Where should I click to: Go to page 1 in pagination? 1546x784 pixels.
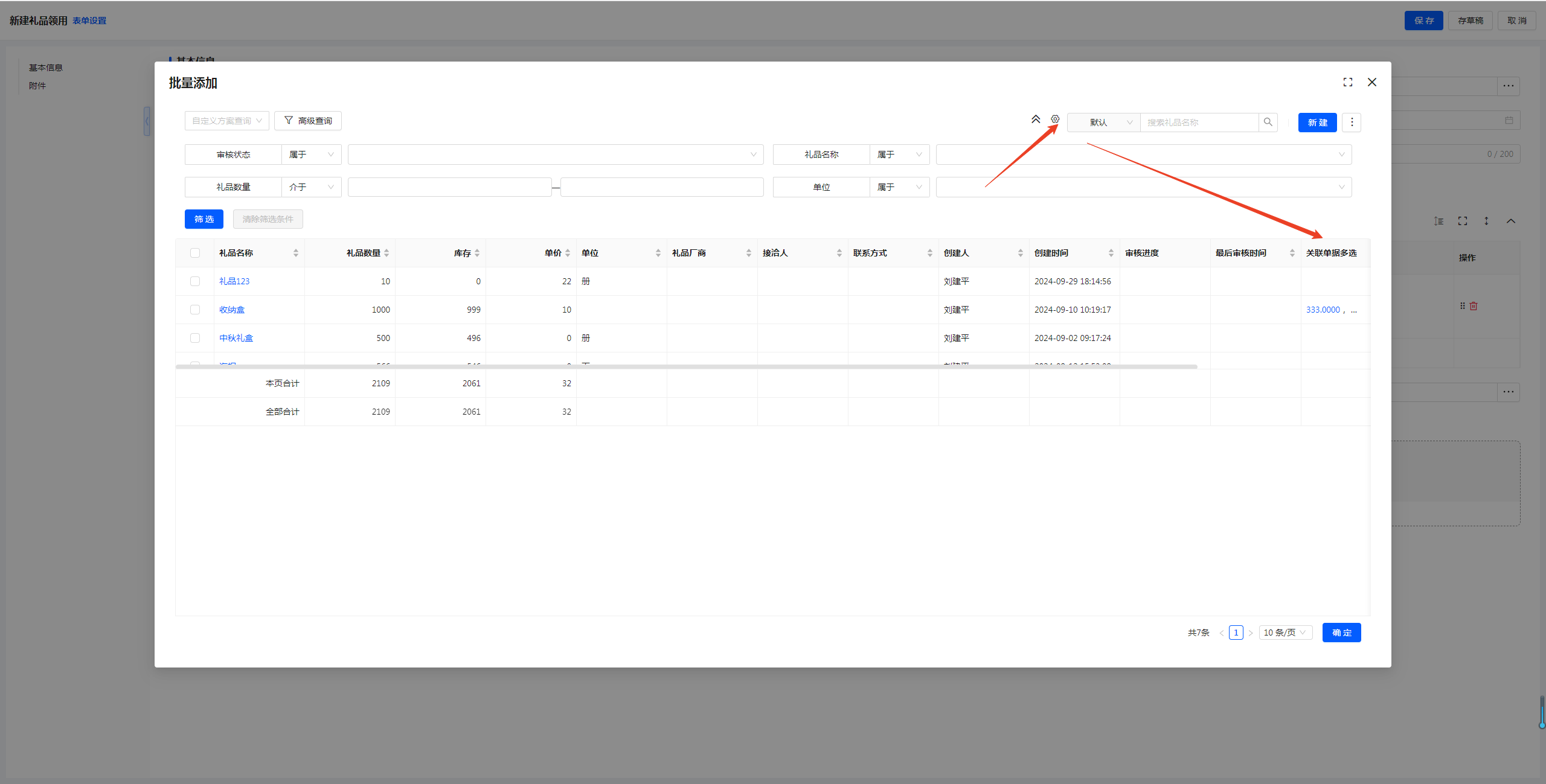(1236, 633)
